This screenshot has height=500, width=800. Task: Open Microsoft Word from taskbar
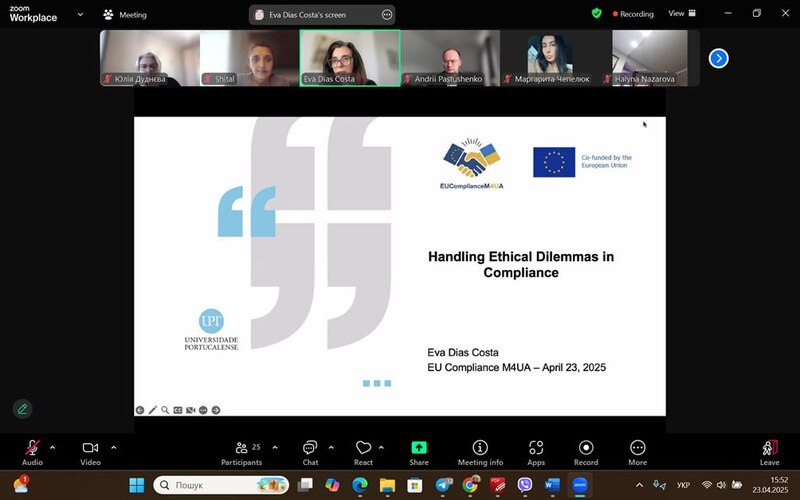(552, 485)
